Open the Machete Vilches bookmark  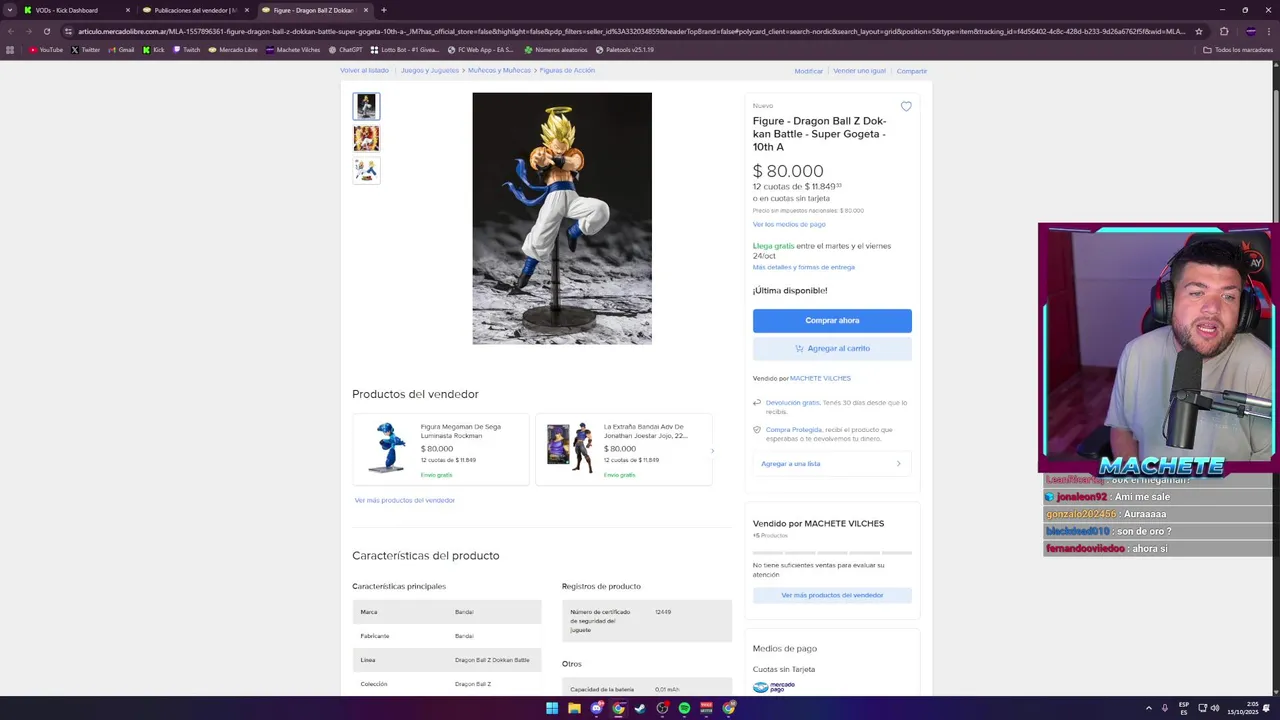click(293, 50)
